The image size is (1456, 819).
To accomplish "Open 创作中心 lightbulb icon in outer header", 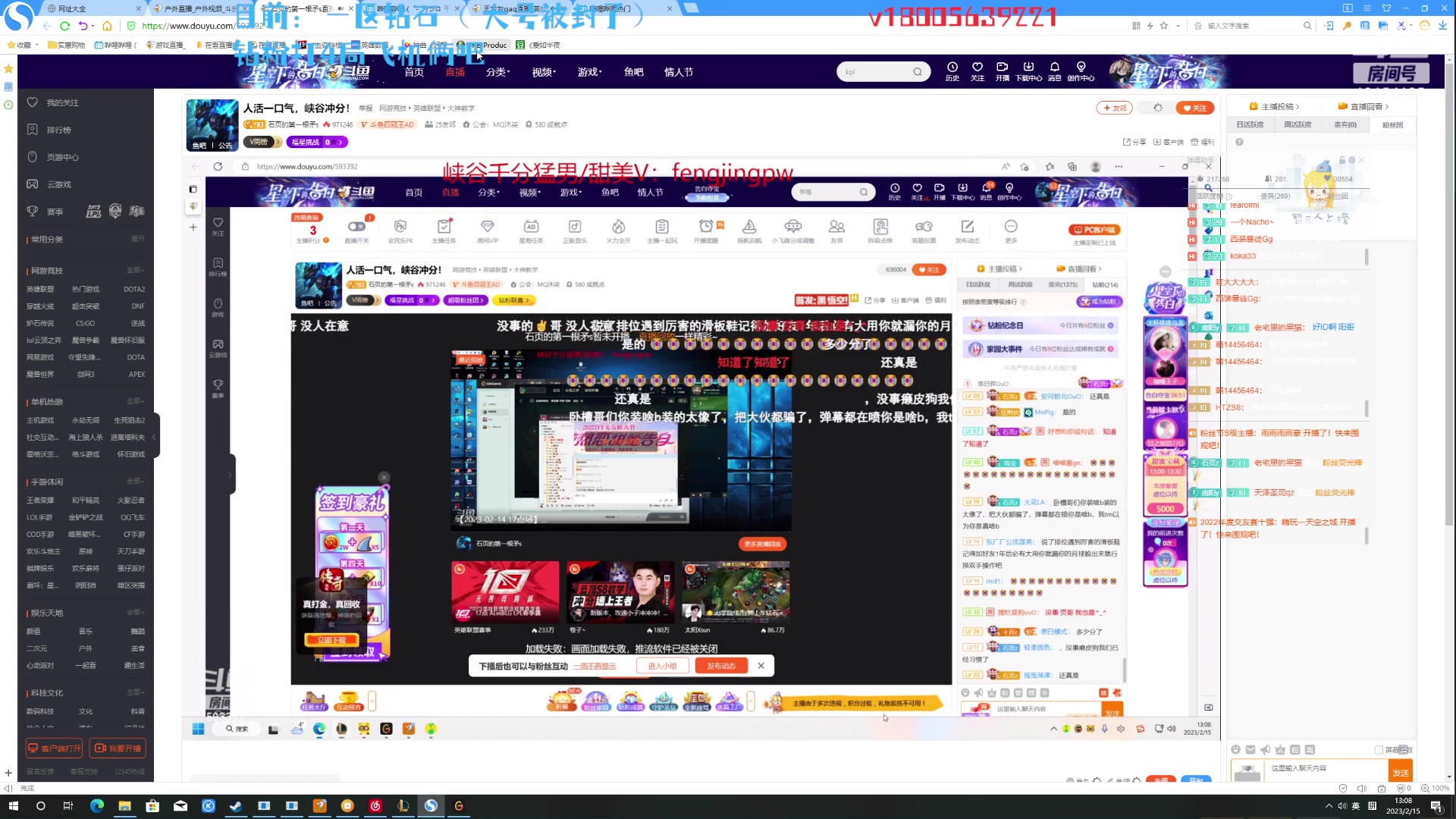I will pos(1081,71).
